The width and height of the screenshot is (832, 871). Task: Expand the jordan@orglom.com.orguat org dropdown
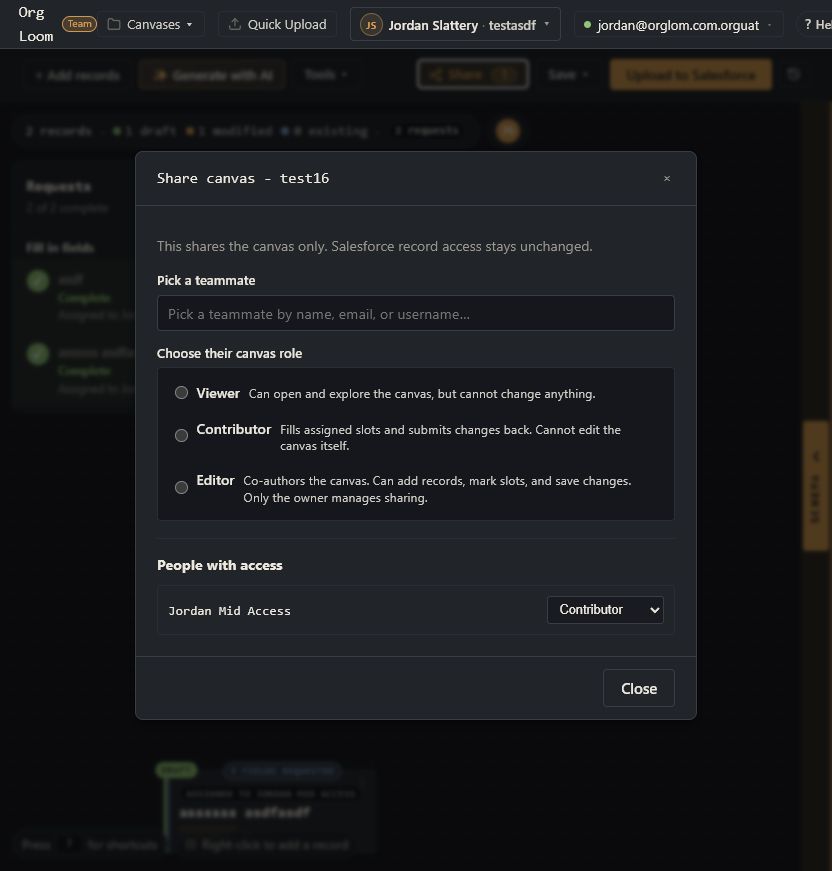[x=769, y=25]
